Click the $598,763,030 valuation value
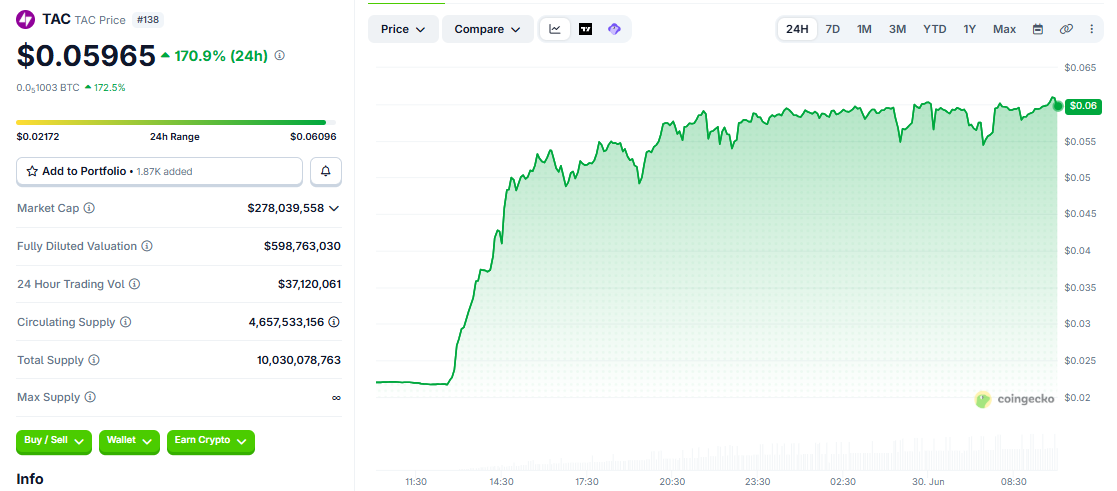1117x491 pixels. pos(302,246)
